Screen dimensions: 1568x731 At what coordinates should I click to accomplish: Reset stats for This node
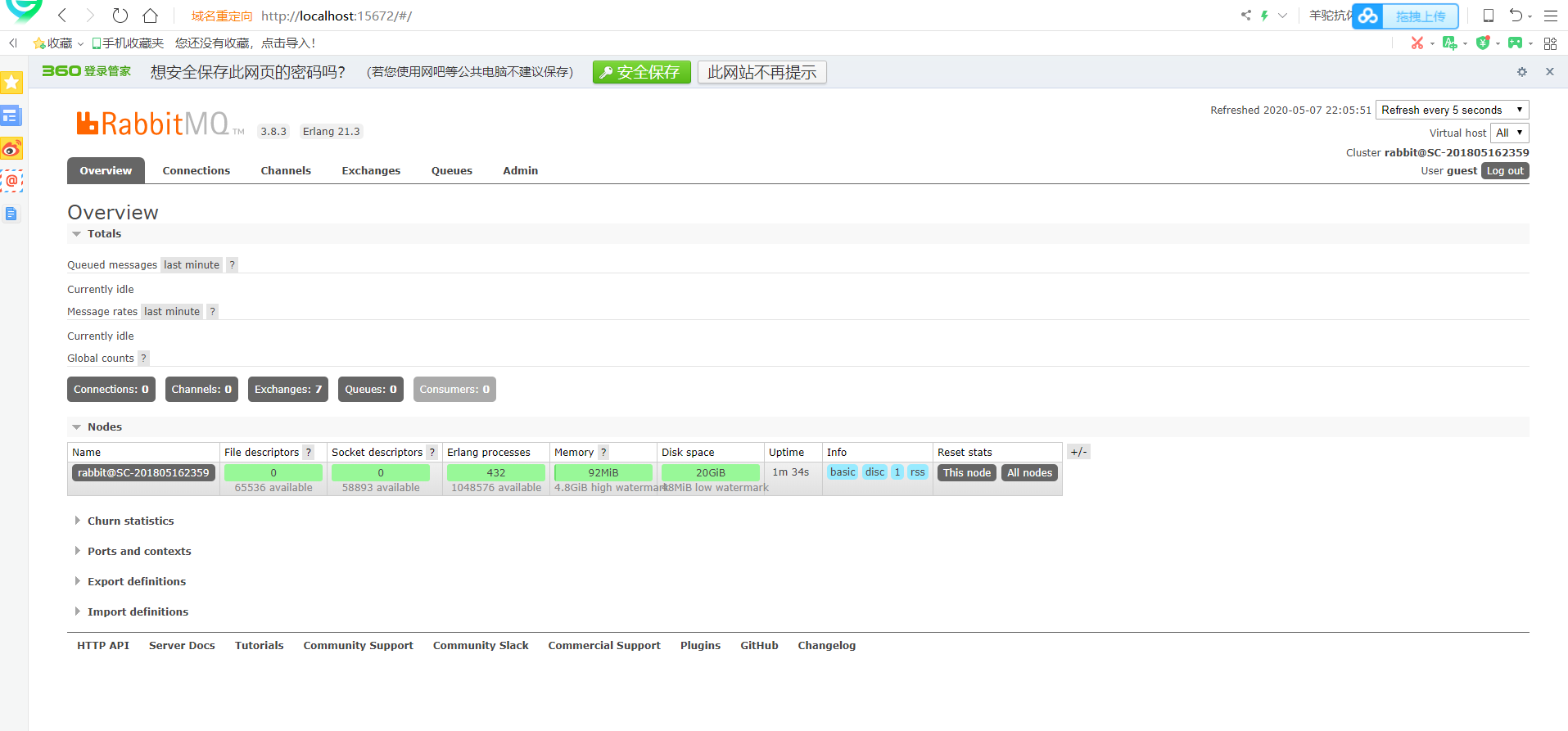click(x=967, y=472)
